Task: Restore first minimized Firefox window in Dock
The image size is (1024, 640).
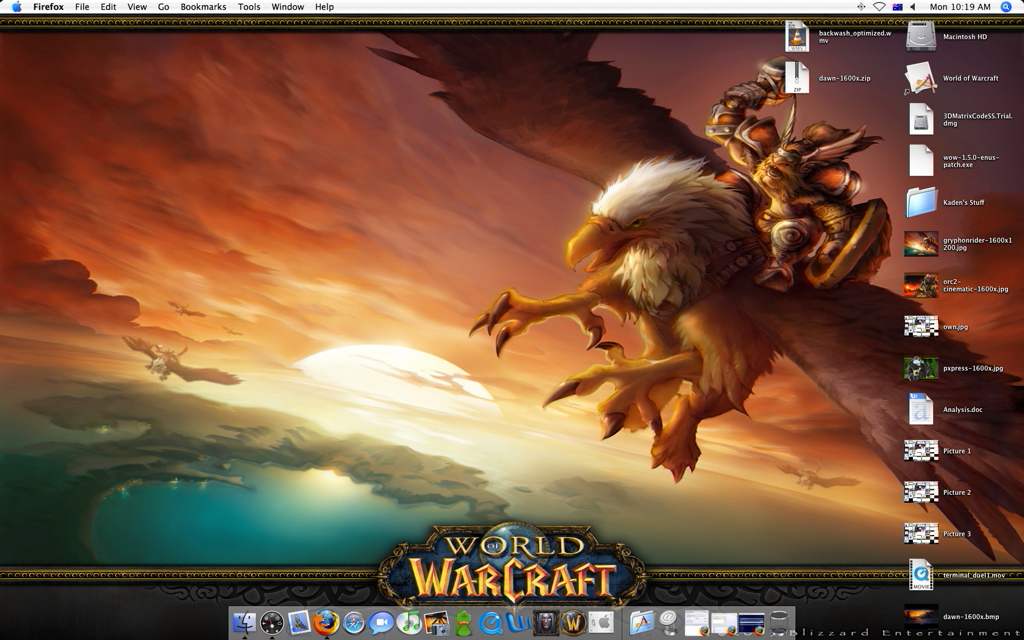Action: (697, 622)
